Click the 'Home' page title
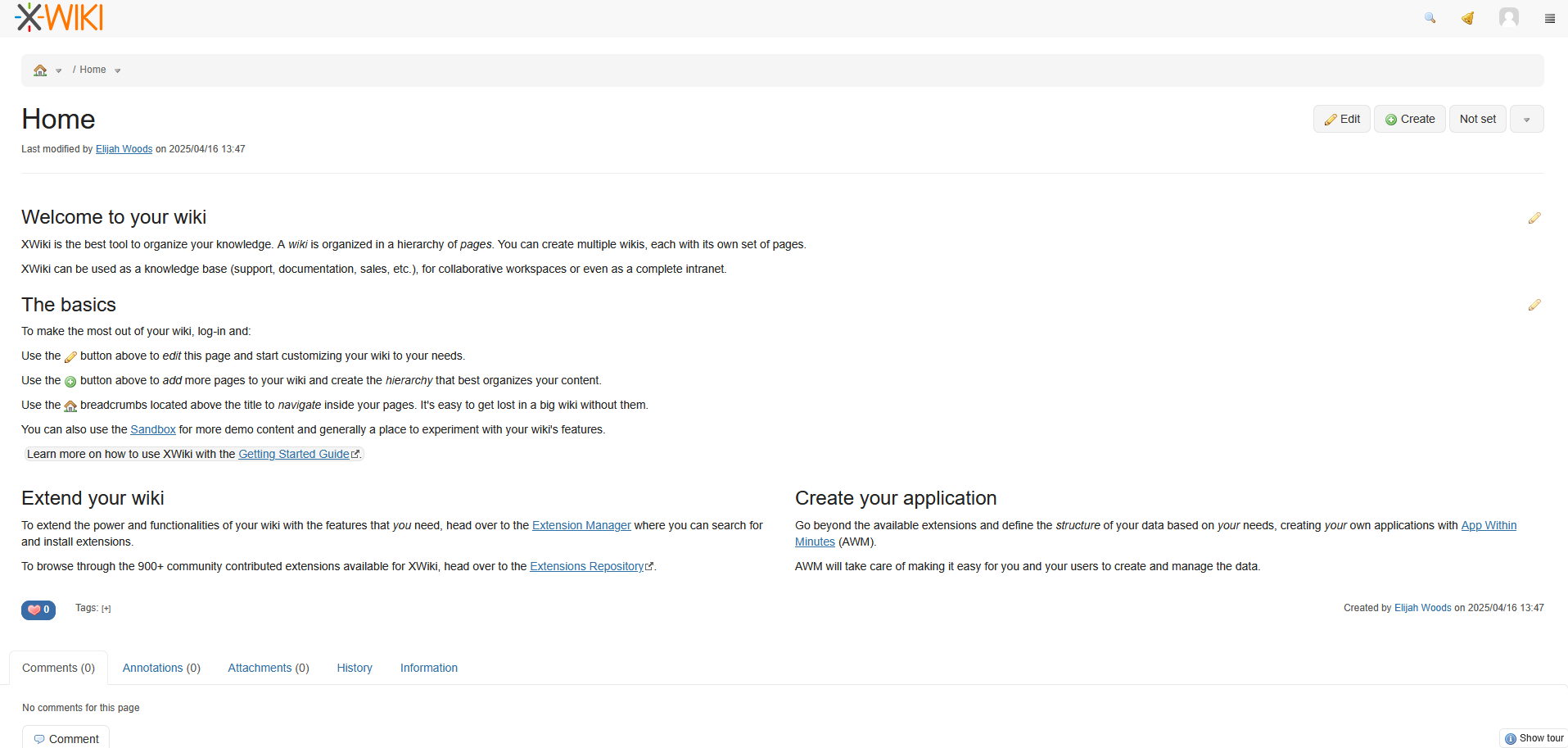Screen dimensions: 1568x748 pos(58,120)
